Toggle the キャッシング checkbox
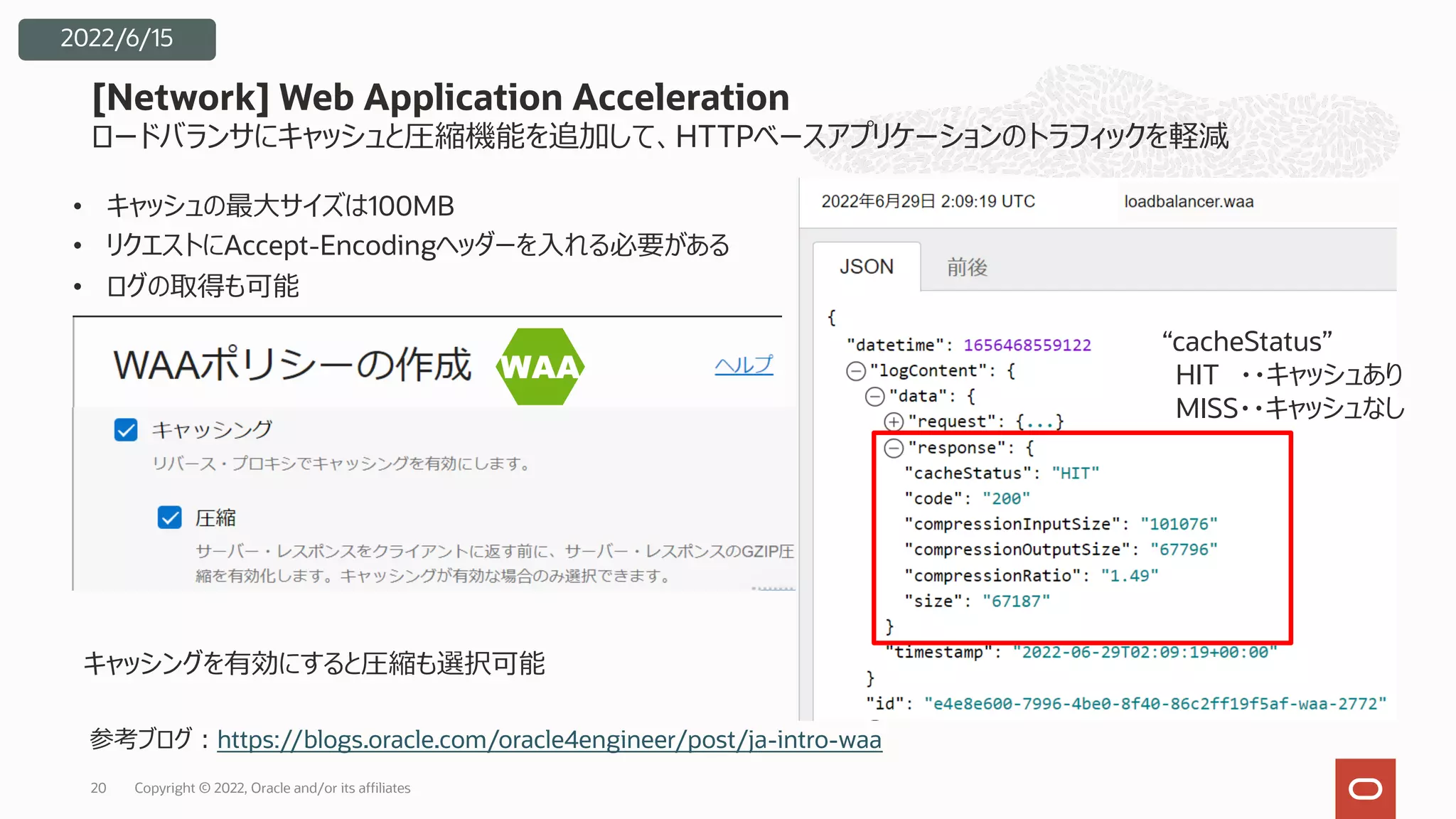Viewport: 1456px width, 819px height. point(126,429)
